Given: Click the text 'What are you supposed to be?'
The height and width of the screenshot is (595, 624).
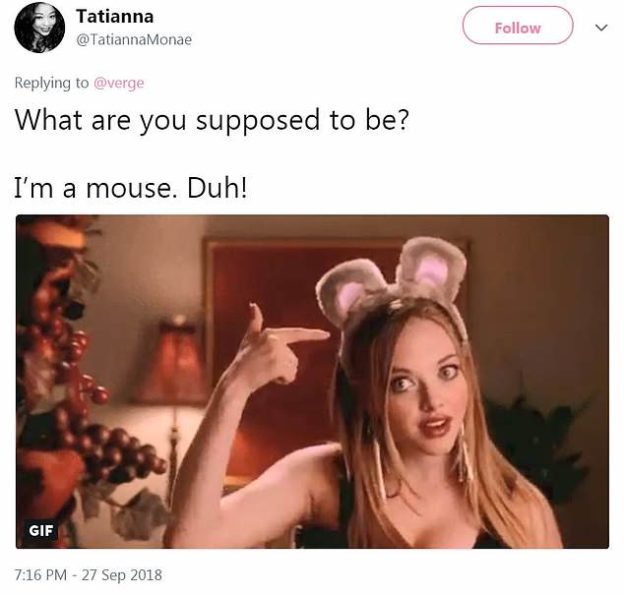Looking at the screenshot, I should (x=212, y=121).
